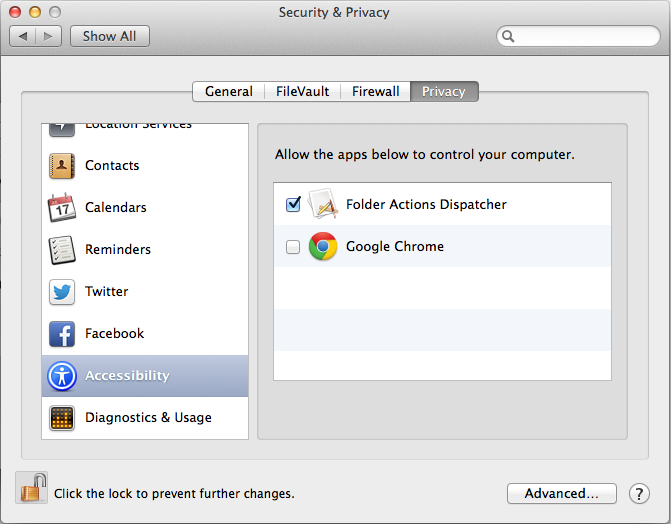The image size is (671, 524).
Task: Select the Twitter bird icon
Action: [x=62, y=292]
